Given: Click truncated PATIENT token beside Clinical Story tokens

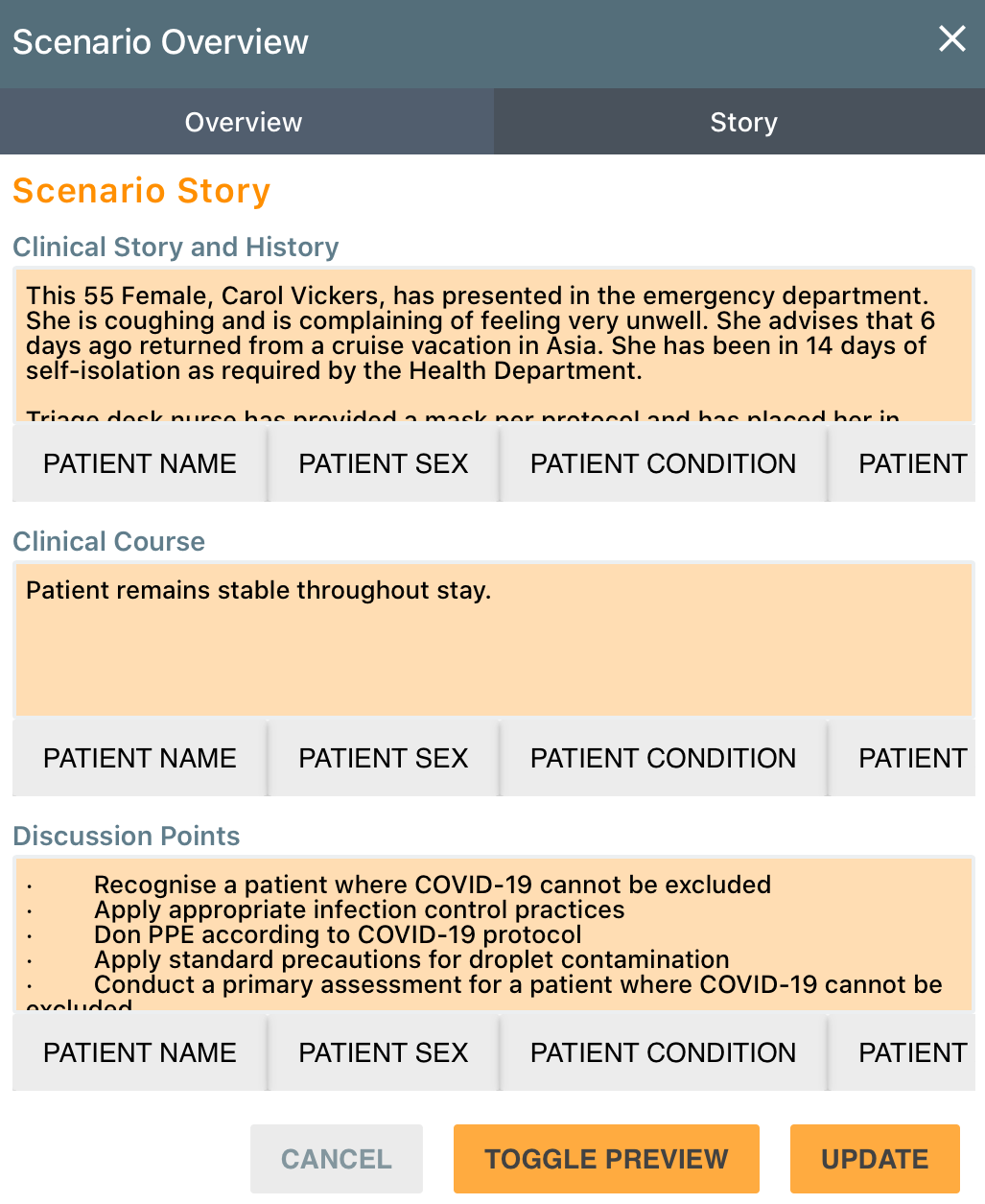Looking at the screenshot, I should tap(912, 463).
